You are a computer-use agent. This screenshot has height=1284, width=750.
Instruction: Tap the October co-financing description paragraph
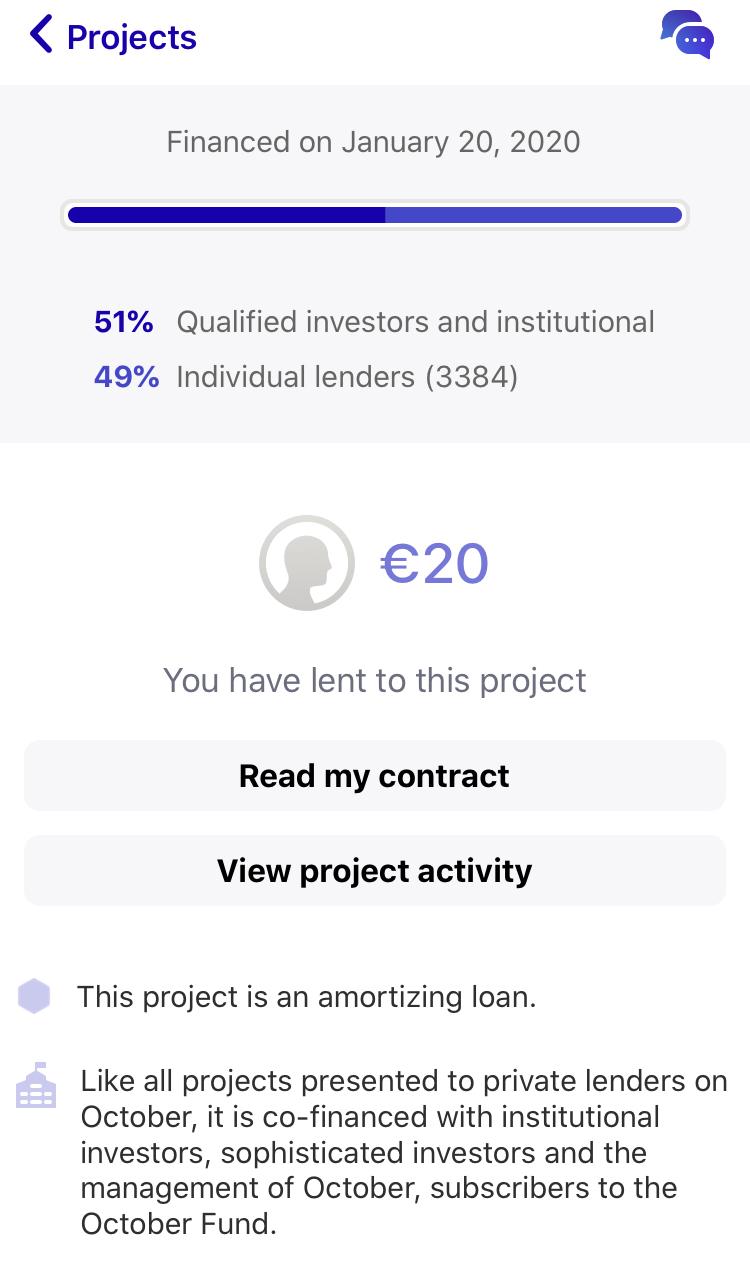[x=403, y=1152]
